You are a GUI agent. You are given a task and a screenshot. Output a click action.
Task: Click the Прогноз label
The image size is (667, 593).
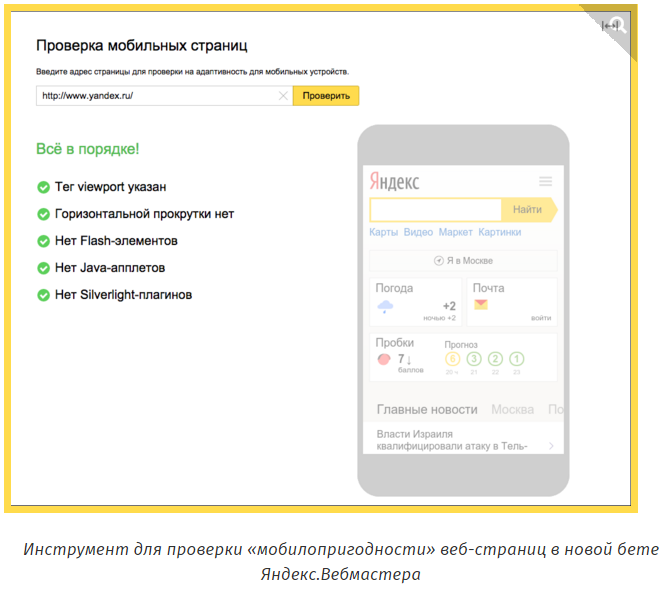461,345
